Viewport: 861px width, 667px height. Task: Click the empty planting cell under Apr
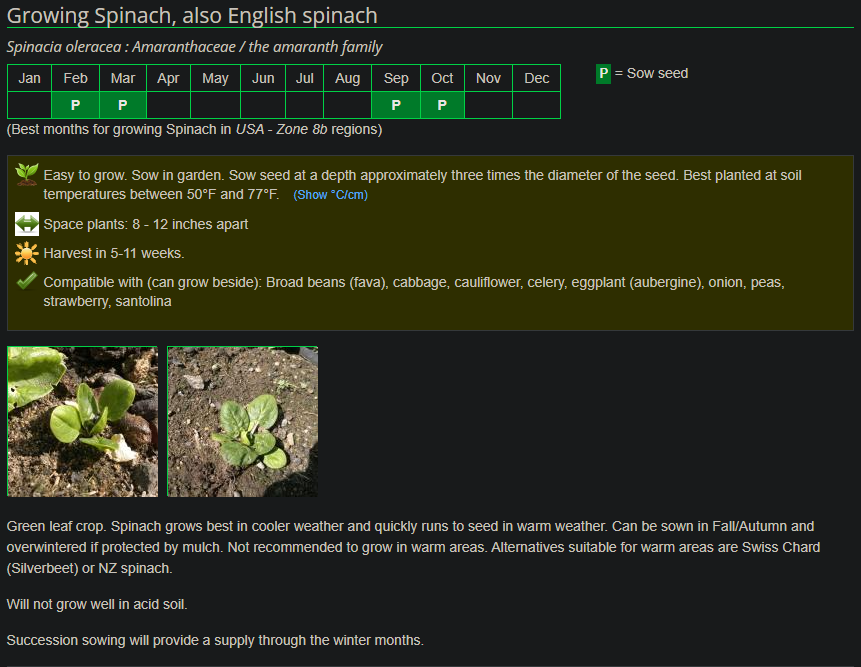point(168,105)
